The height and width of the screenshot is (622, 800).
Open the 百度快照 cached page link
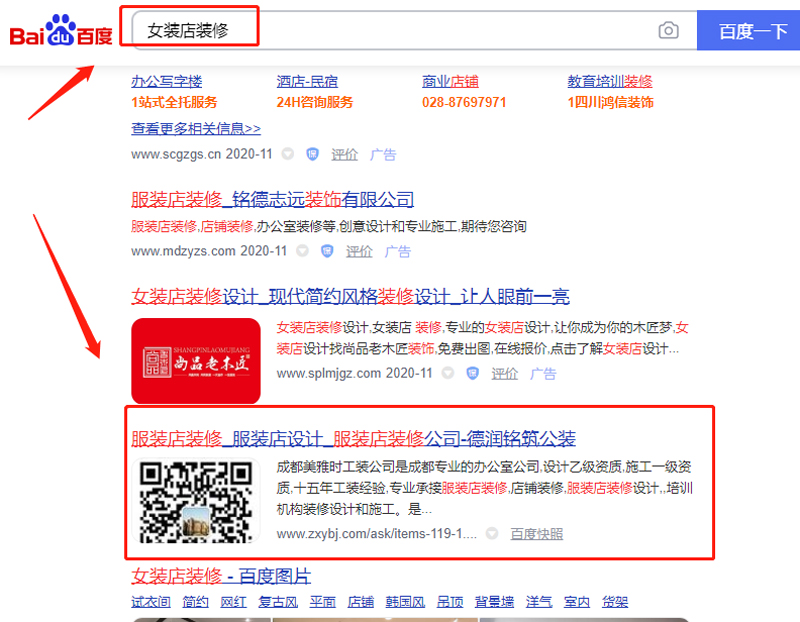tap(536, 534)
